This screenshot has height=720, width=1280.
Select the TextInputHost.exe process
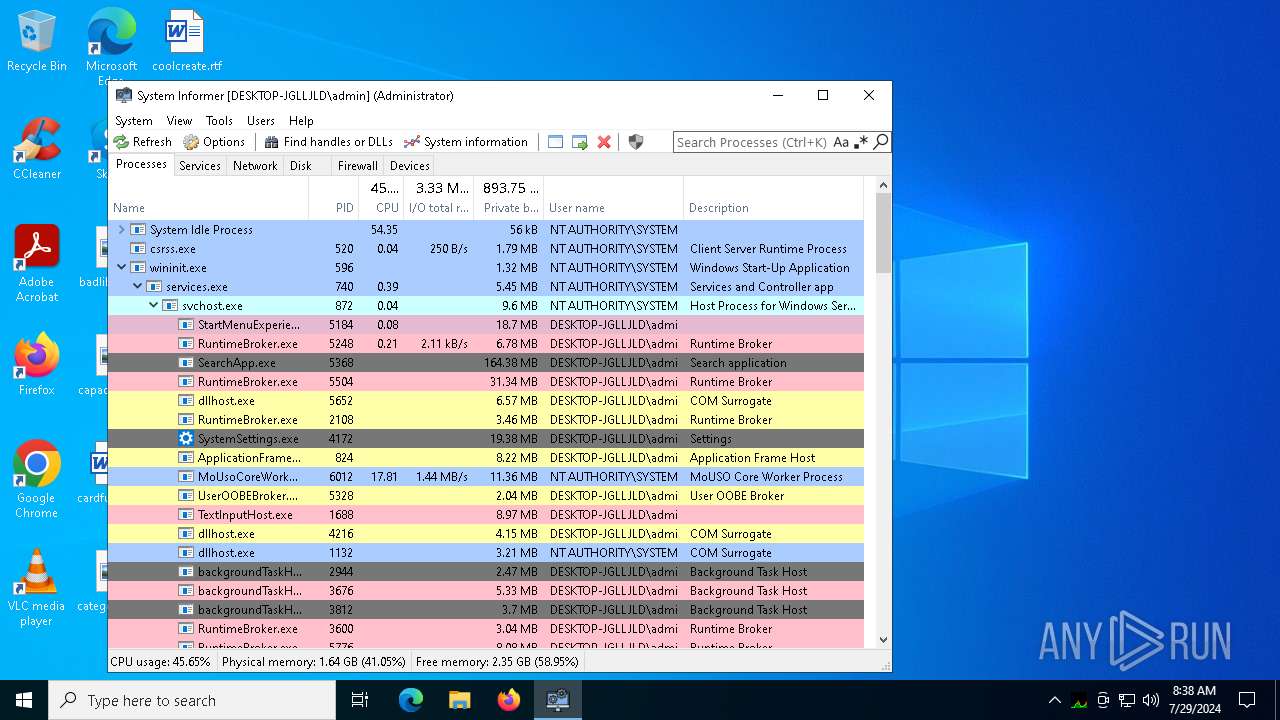486,515
